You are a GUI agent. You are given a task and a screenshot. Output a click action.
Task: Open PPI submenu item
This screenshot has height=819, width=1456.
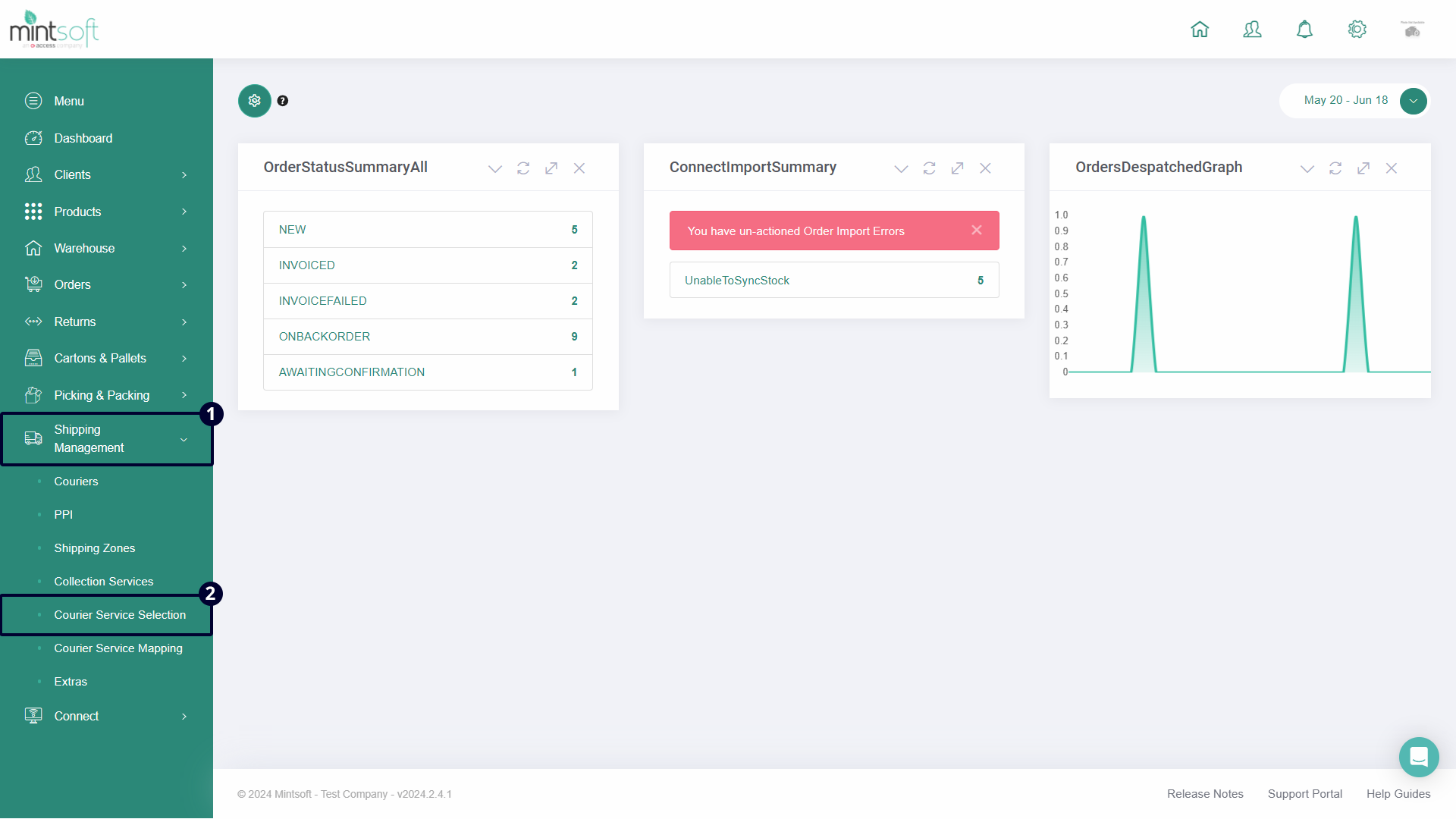pyautogui.click(x=64, y=515)
